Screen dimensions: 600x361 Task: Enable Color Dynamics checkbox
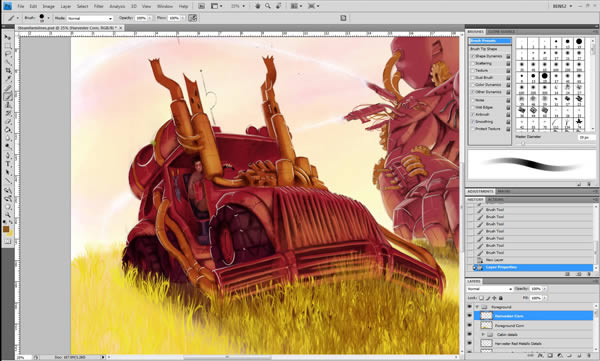[x=473, y=85]
